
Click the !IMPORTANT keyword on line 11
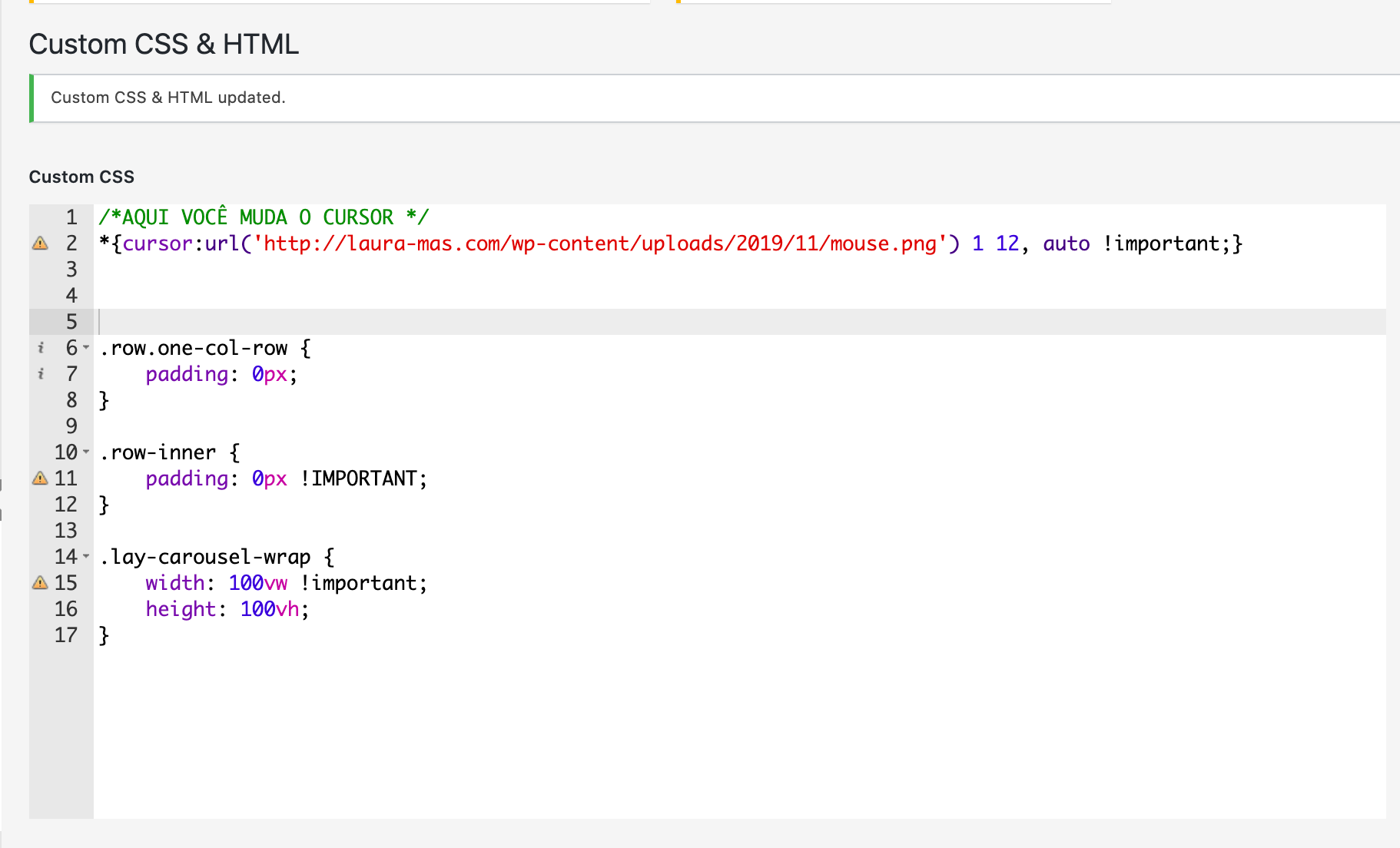(x=361, y=478)
